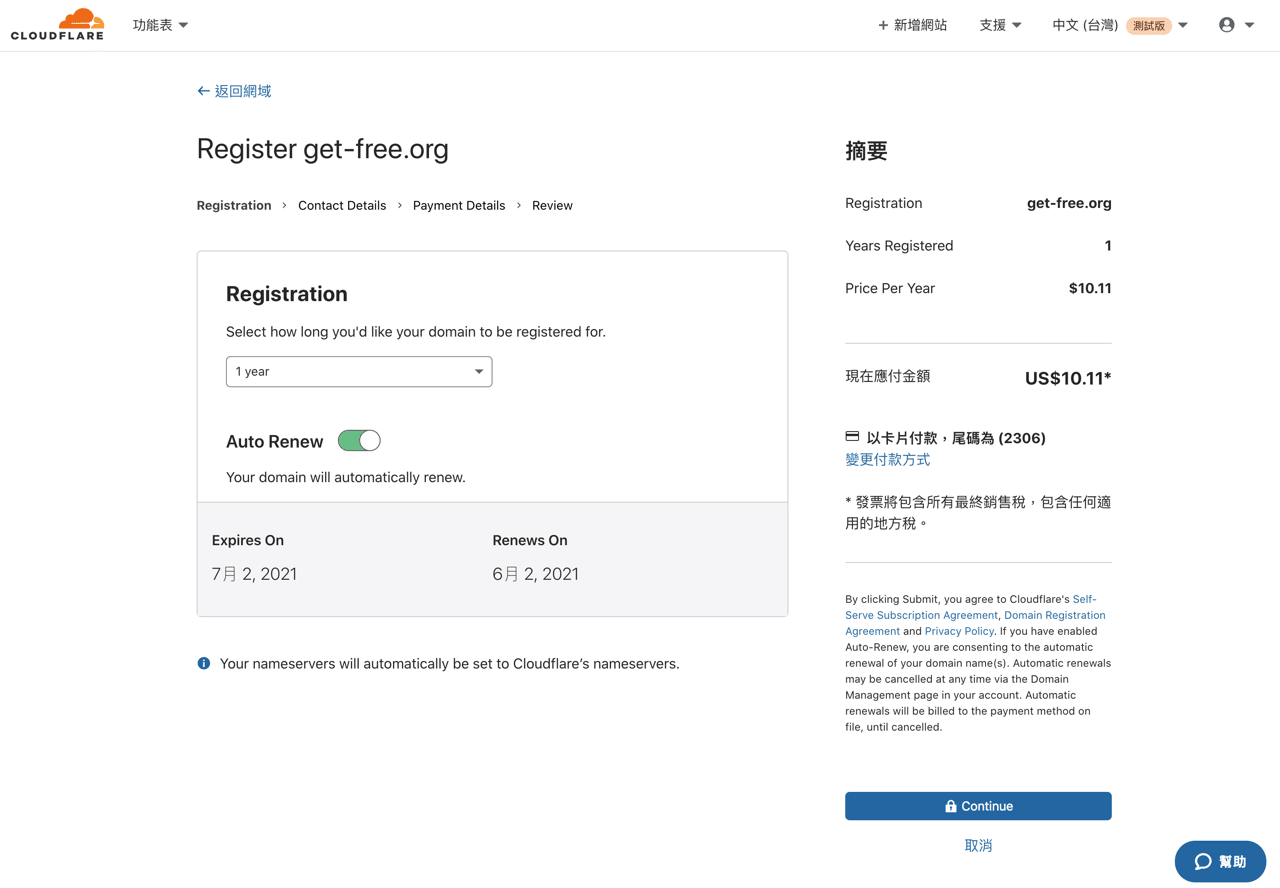Click the Expires On date 7月 2, 2021
1280x888 pixels.
(254, 574)
